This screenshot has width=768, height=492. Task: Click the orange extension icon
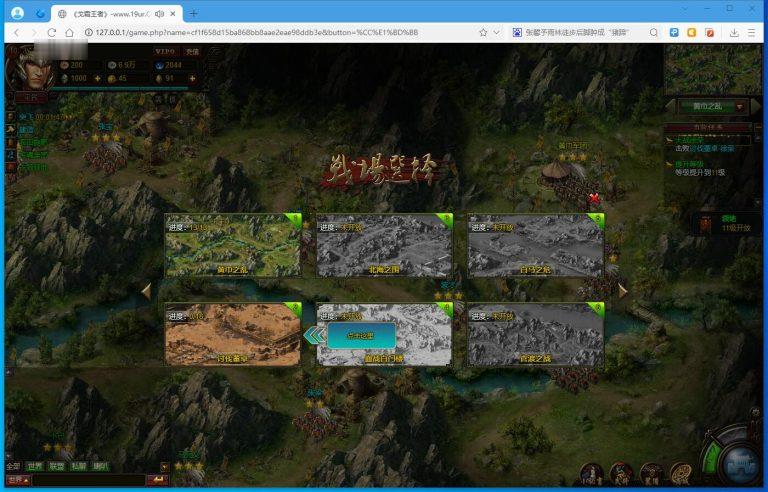[x=692, y=32]
